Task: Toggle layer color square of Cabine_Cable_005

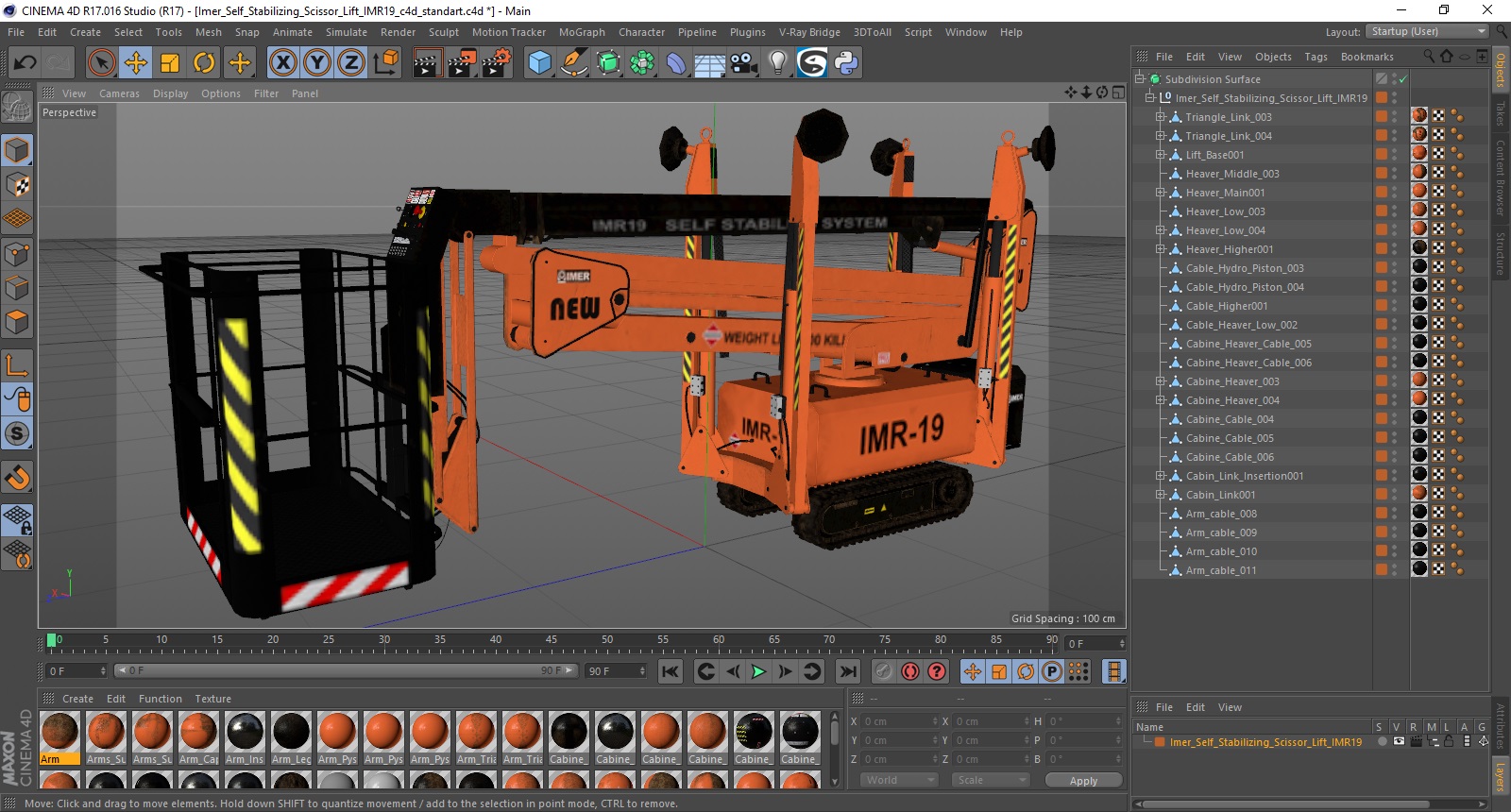Action: pos(1381,438)
